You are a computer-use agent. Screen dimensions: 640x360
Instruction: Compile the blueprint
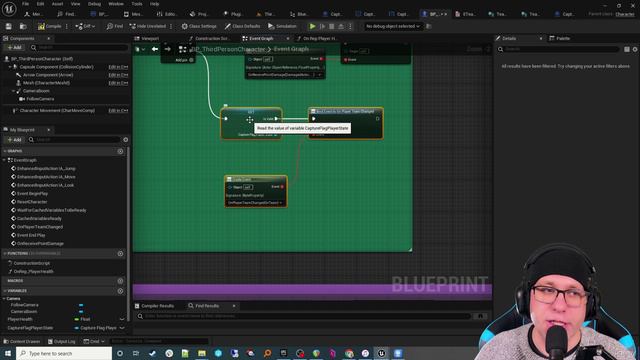pos(49,26)
